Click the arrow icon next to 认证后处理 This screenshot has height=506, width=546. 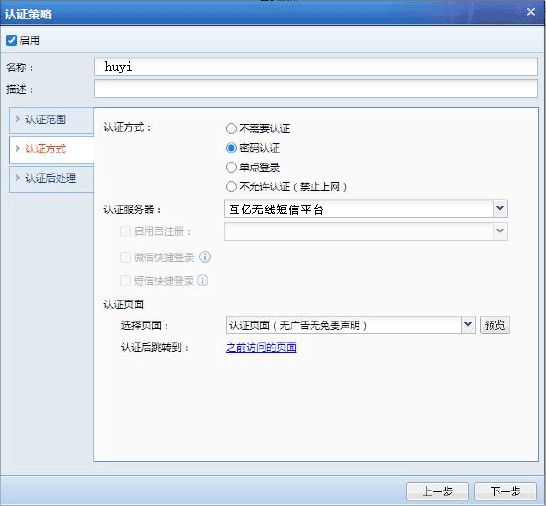(18, 178)
